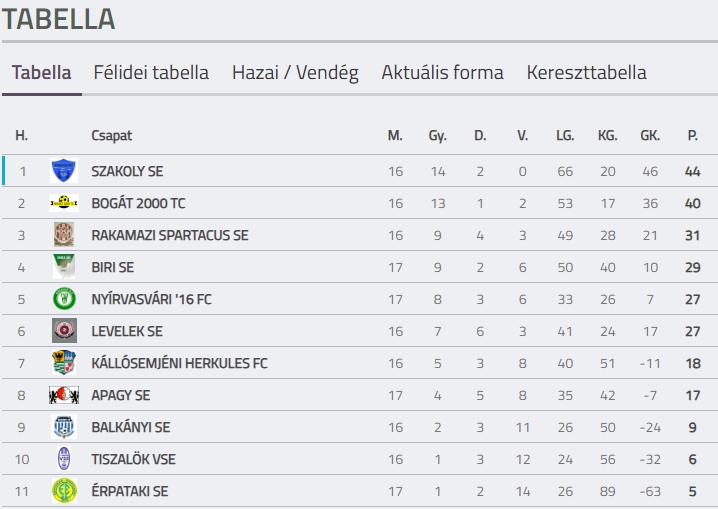718x509 pixels.
Task: Click the Nyírvasvári '16 FC green logo
Action: click(64, 299)
